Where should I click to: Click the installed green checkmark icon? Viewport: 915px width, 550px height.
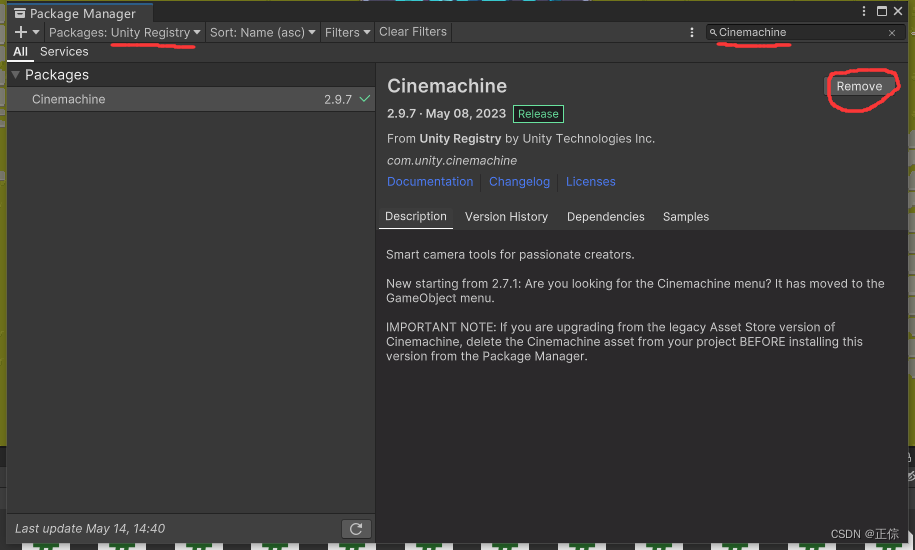pyautogui.click(x=365, y=99)
